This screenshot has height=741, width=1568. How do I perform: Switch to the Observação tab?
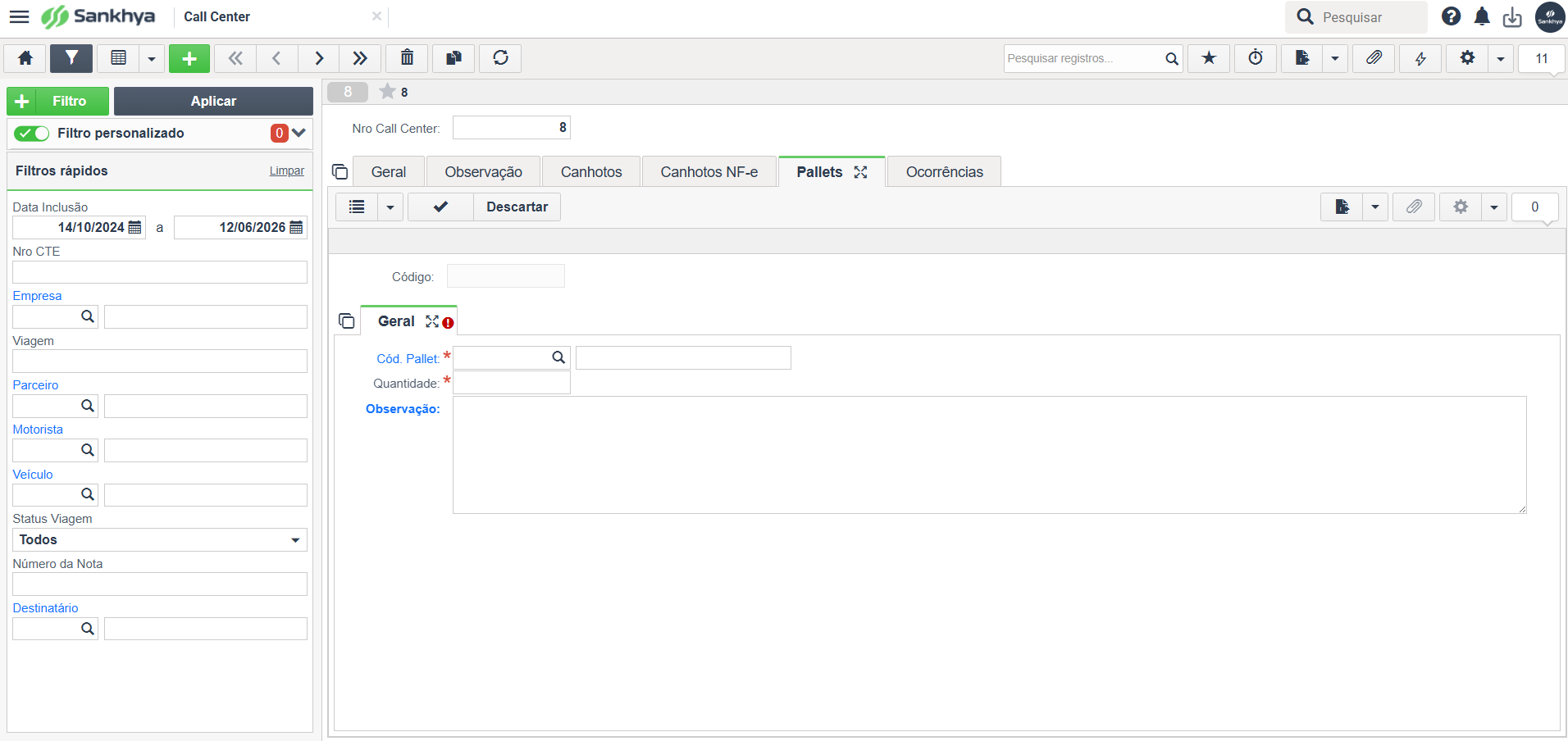click(x=483, y=171)
